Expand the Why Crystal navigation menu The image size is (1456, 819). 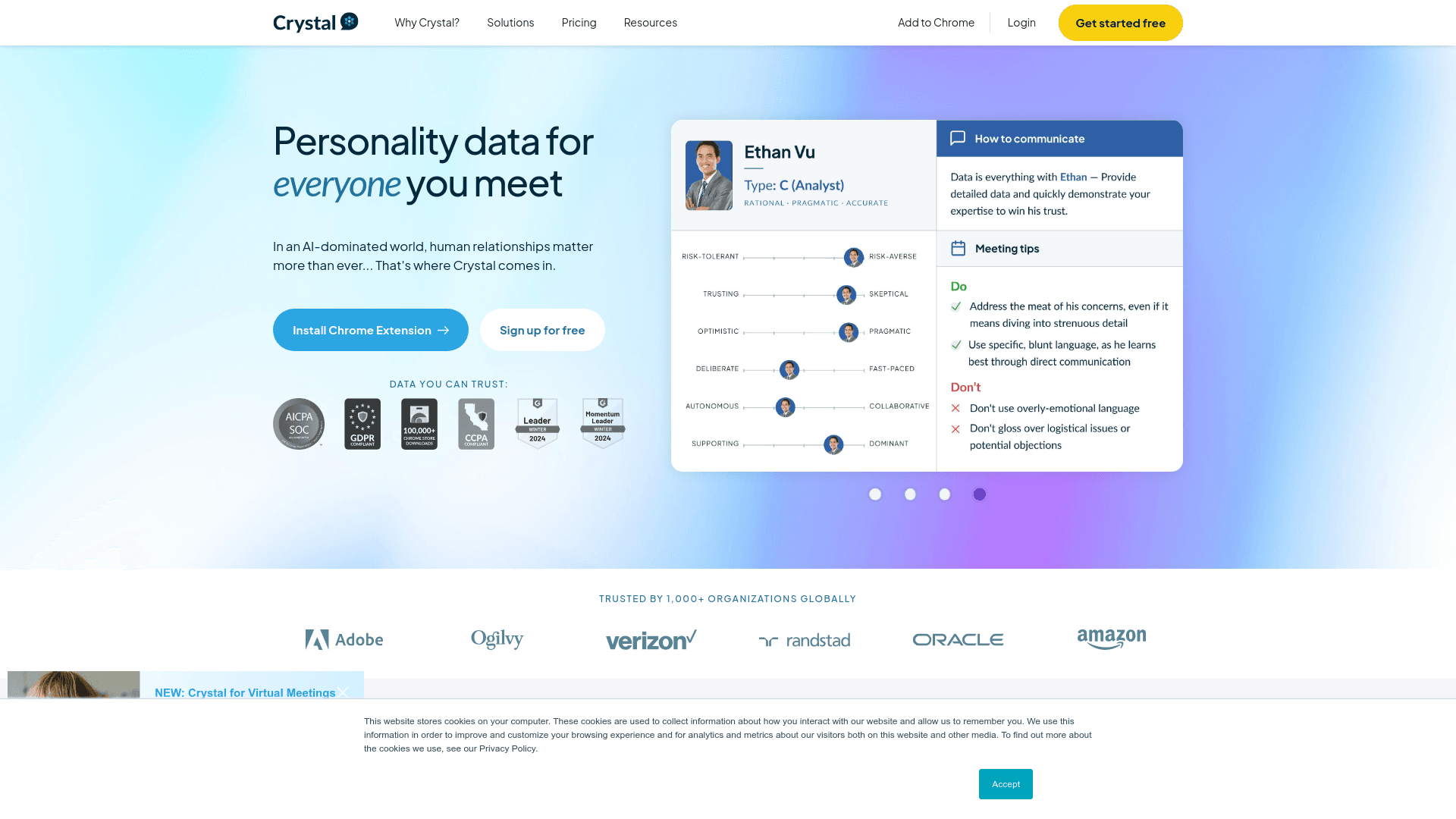pos(427,22)
